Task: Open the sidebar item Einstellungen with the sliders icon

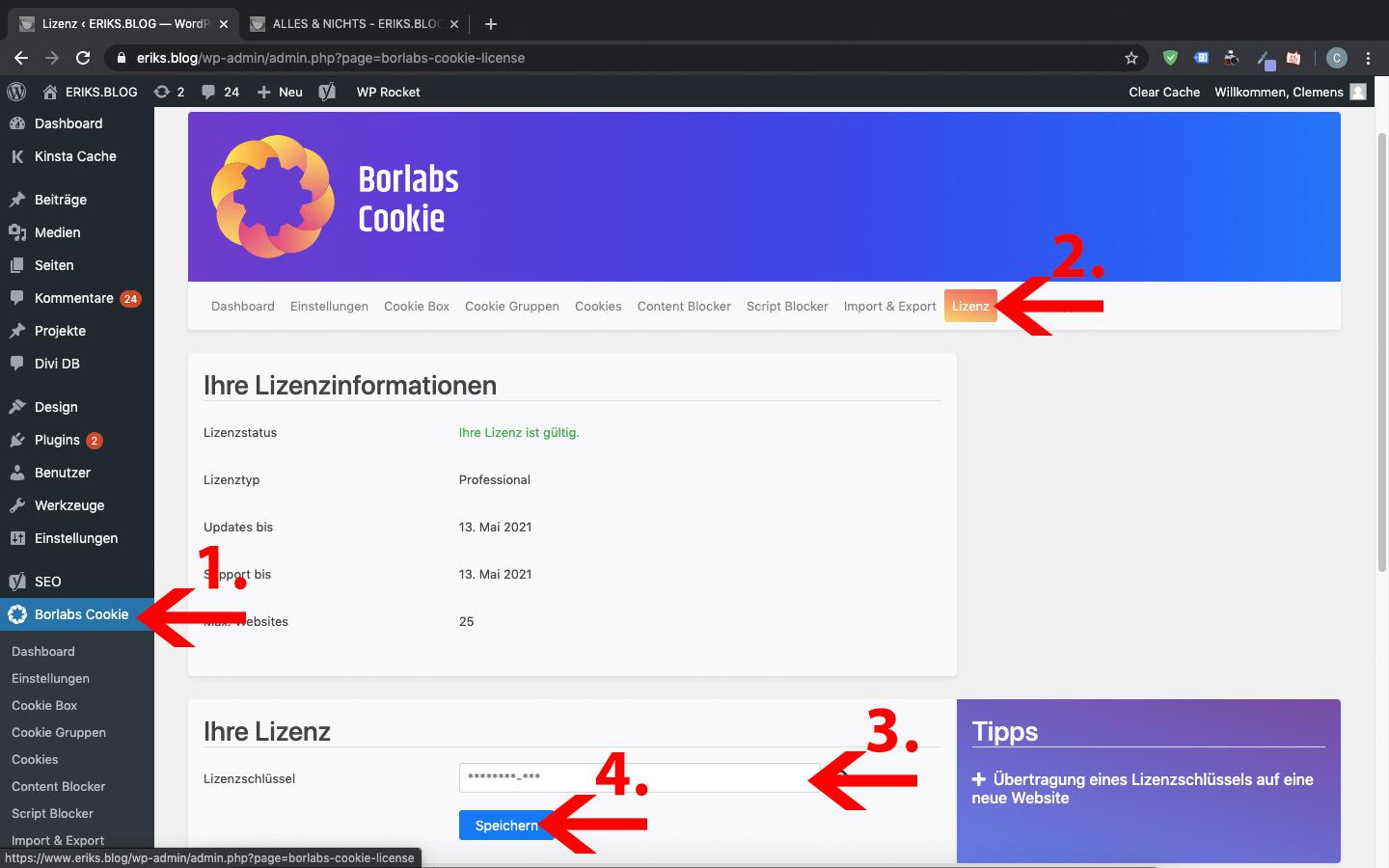Action: (x=77, y=538)
